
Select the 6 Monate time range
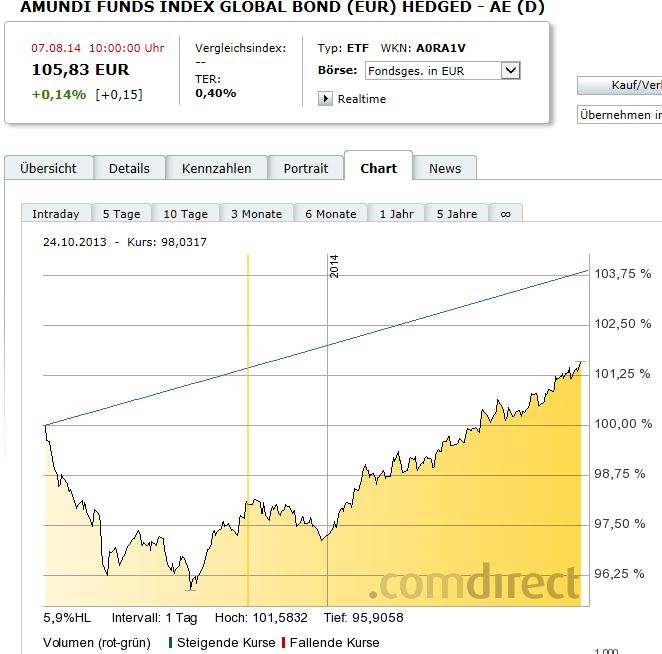coord(330,214)
